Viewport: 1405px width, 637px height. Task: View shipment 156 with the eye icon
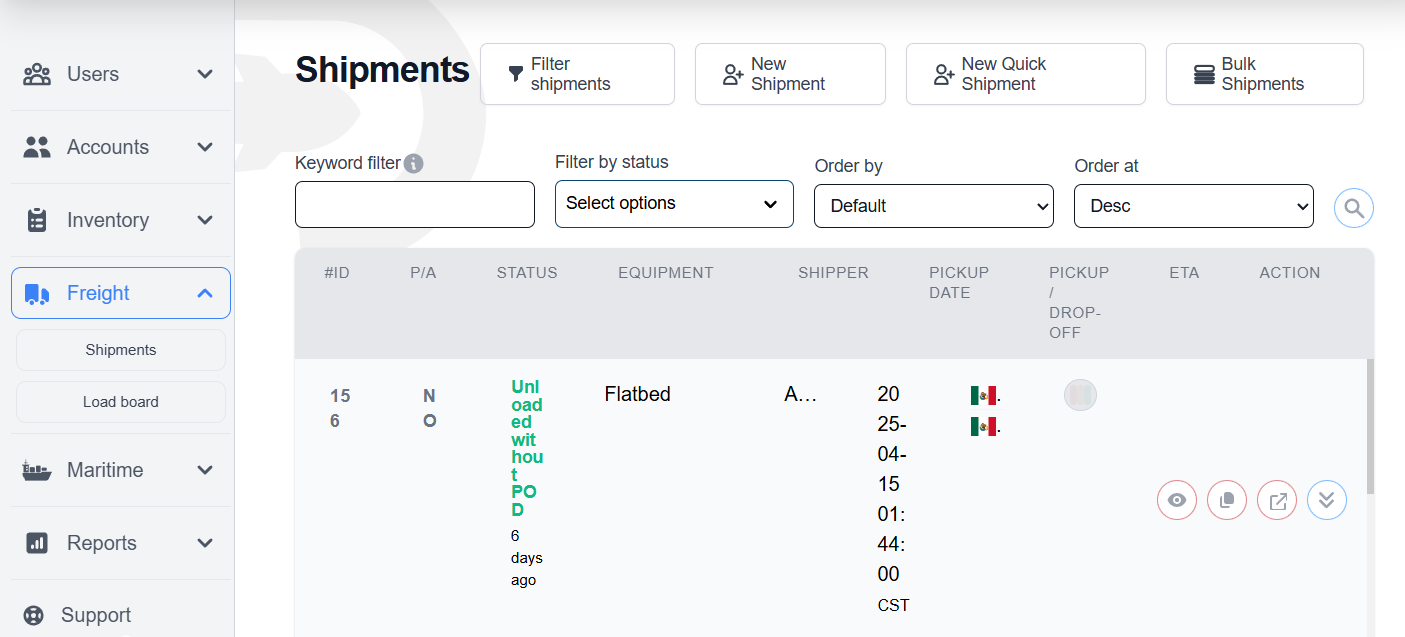pos(1177,500)
